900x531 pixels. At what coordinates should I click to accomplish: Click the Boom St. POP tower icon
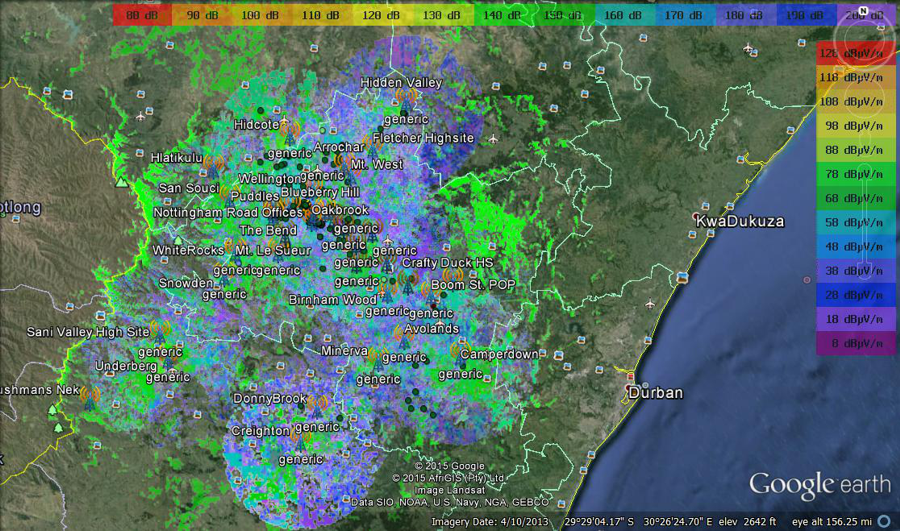tap(426, 288)
